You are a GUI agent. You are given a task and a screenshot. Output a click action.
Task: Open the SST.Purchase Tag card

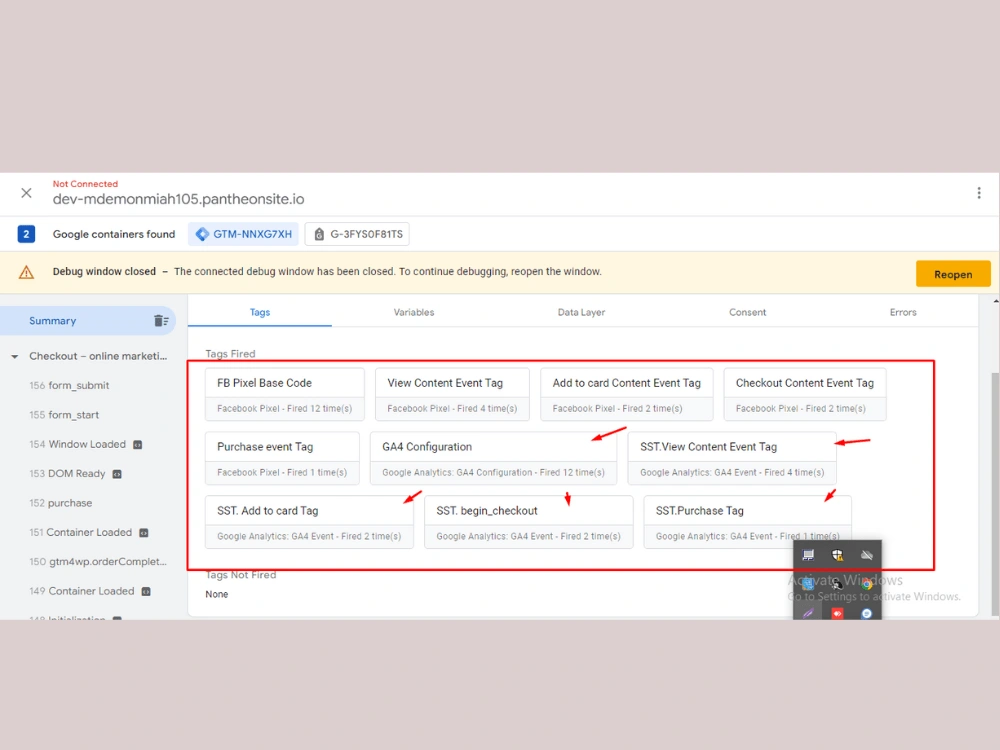747,522
